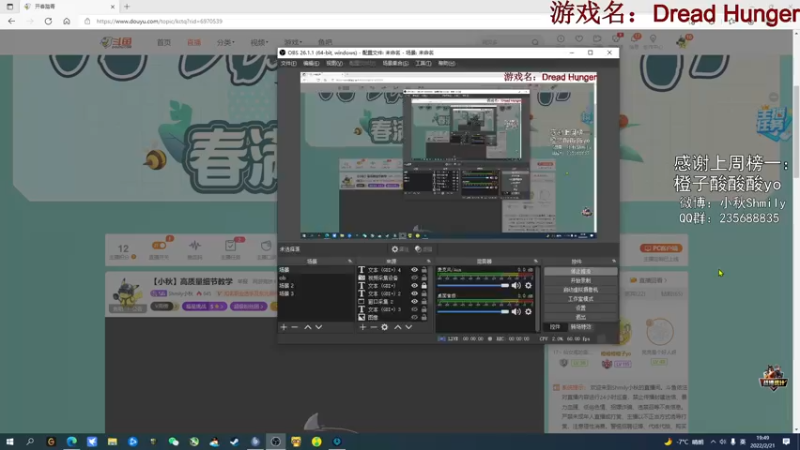Viewport: 800px width, 450px height.
Task: Open 麦克风/Aux audio settings gear
Action: [529, 286]
